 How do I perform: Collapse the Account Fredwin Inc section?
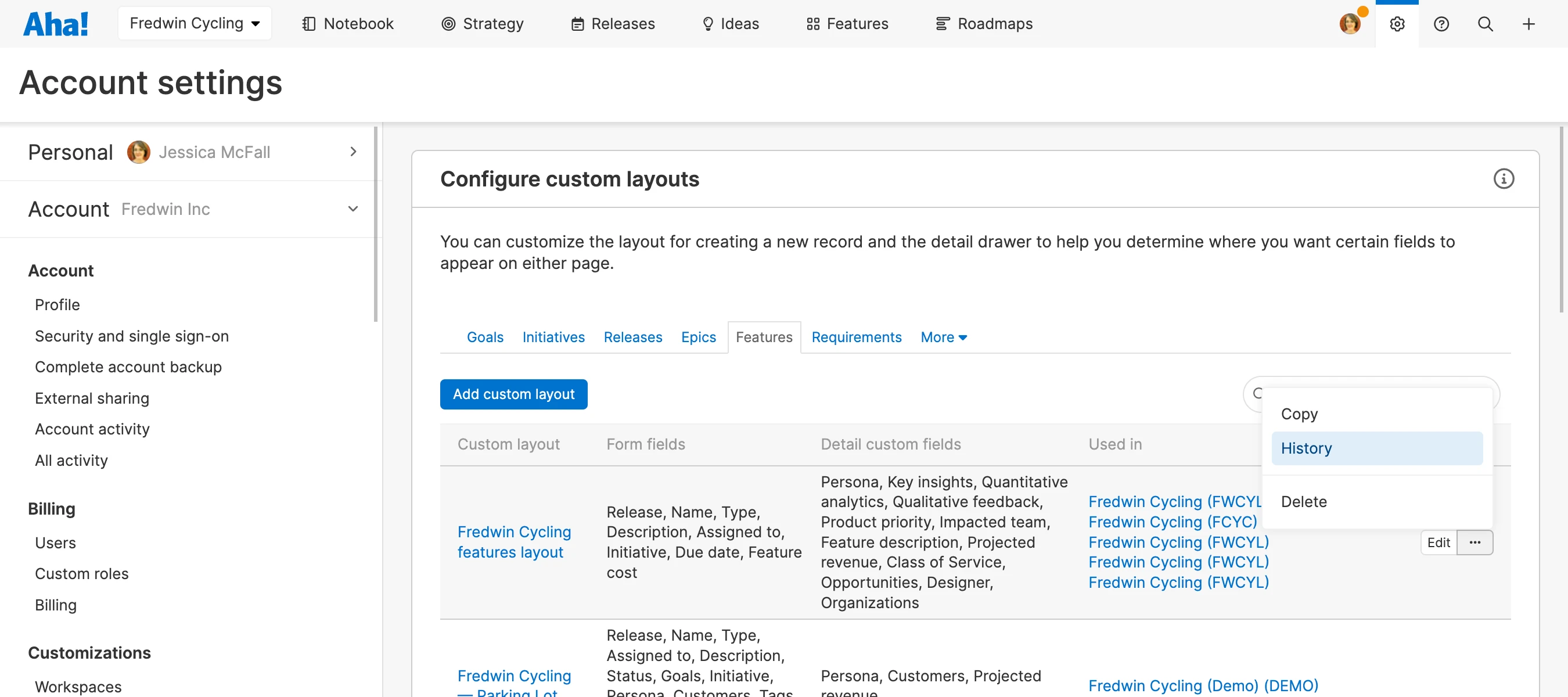tap(353, 210)
